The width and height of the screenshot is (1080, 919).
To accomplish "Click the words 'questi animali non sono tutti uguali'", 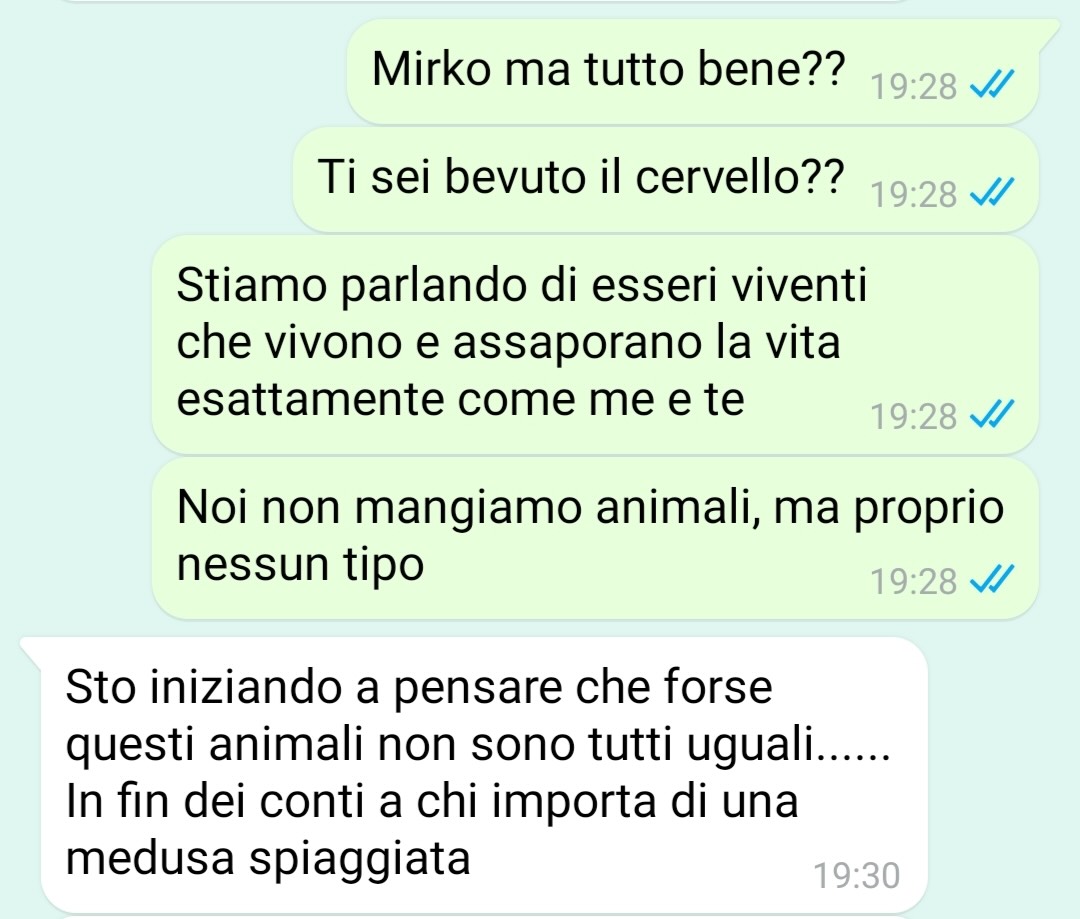I will 440,746.
